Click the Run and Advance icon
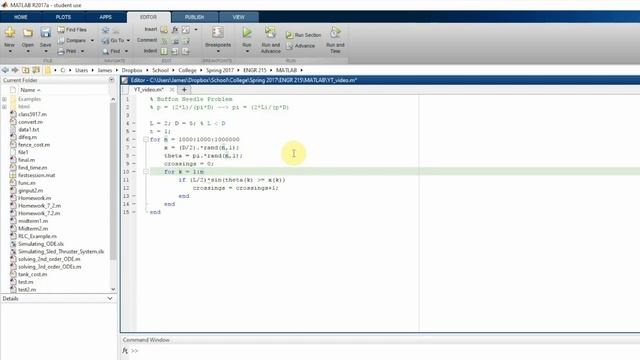Screen dimensions: 640x360 click(270, 32)
